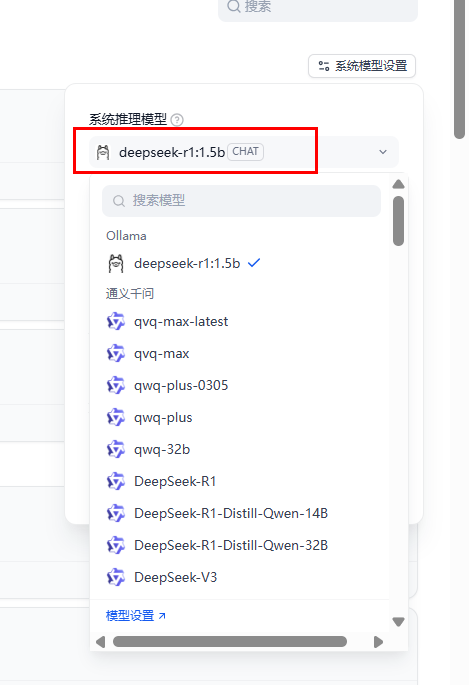Click the Tongyi icon beside qvq-max-latest

[x=116, y=322]
